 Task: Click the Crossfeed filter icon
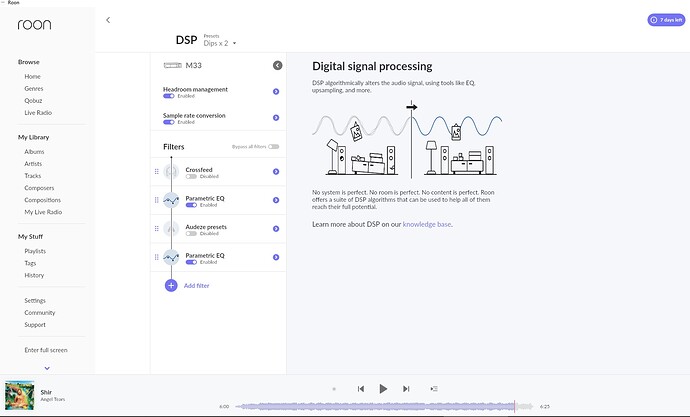(x=171, y=172)
